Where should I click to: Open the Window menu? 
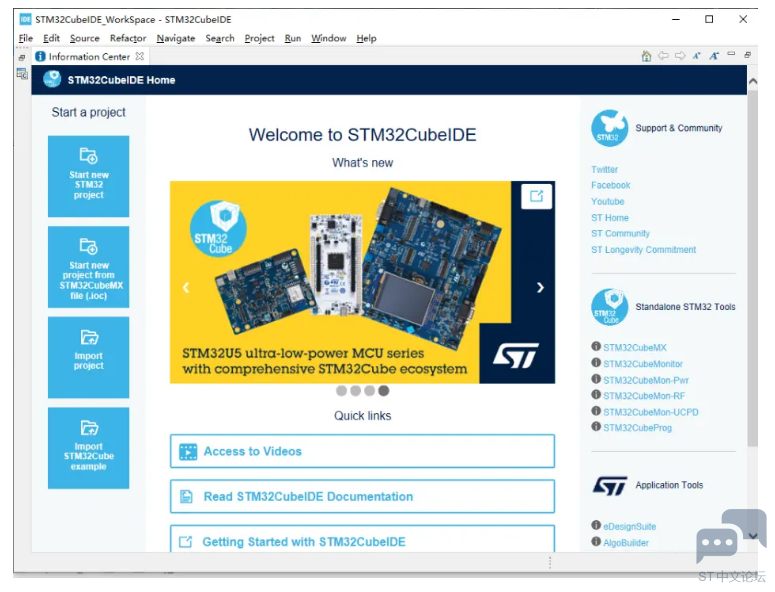(328, 38)
